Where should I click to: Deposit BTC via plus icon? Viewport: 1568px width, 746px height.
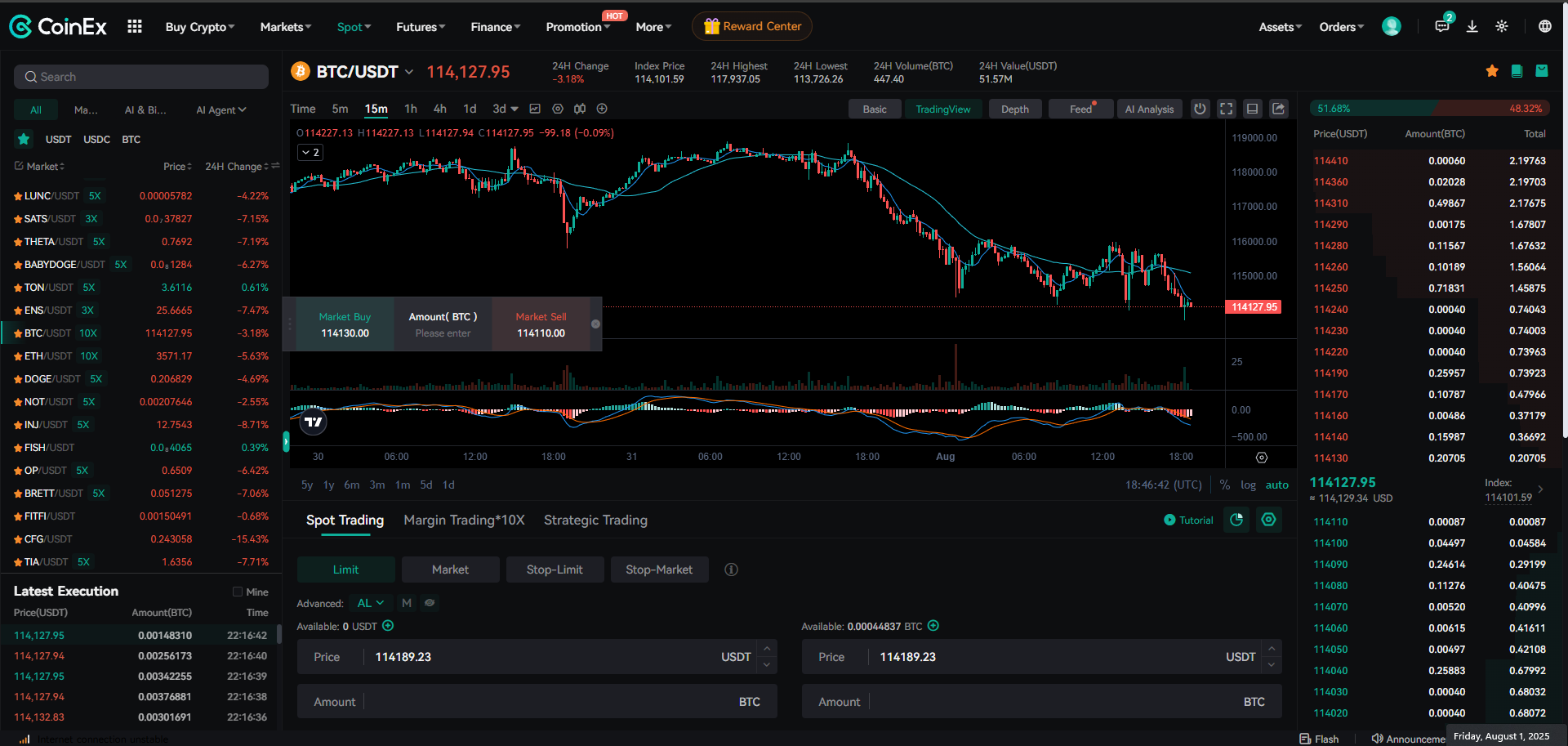[x=933, y=626]
